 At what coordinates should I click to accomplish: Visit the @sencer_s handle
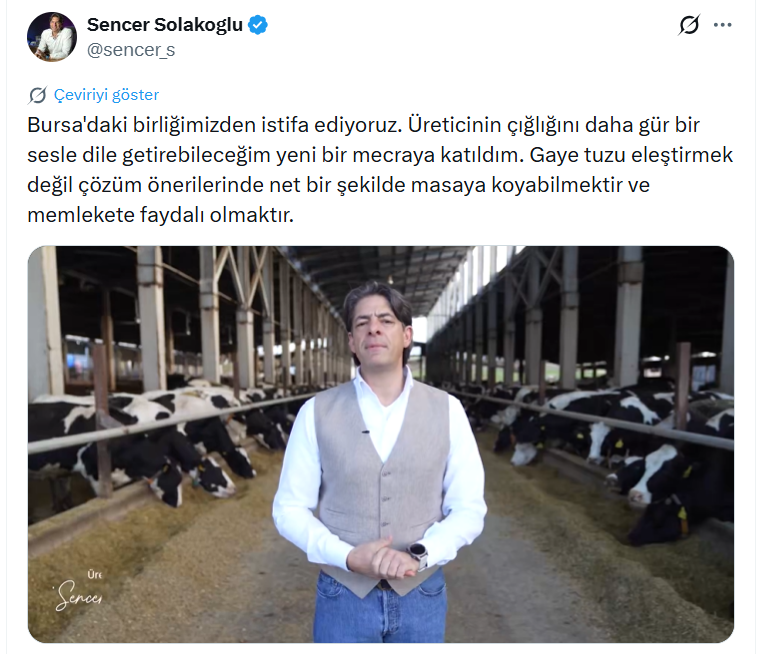pyautogui.click(x=131, y=50)
